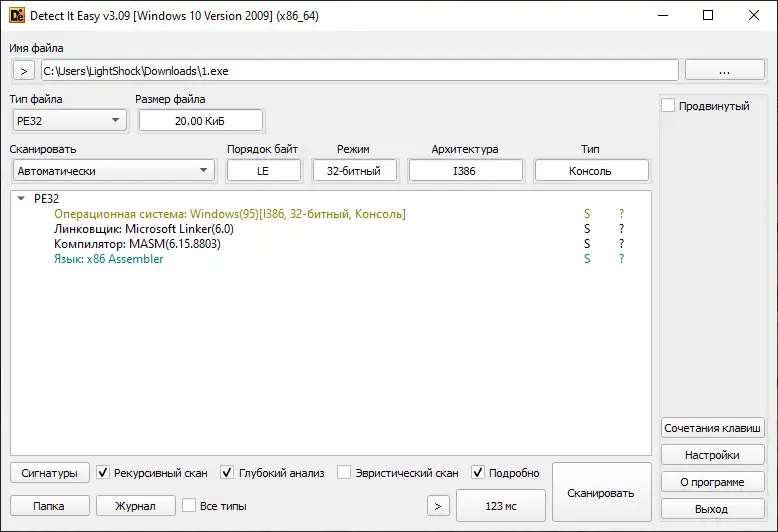Click ? in the Операционная система row
This screenshot has width=778, height=532.
621,214
